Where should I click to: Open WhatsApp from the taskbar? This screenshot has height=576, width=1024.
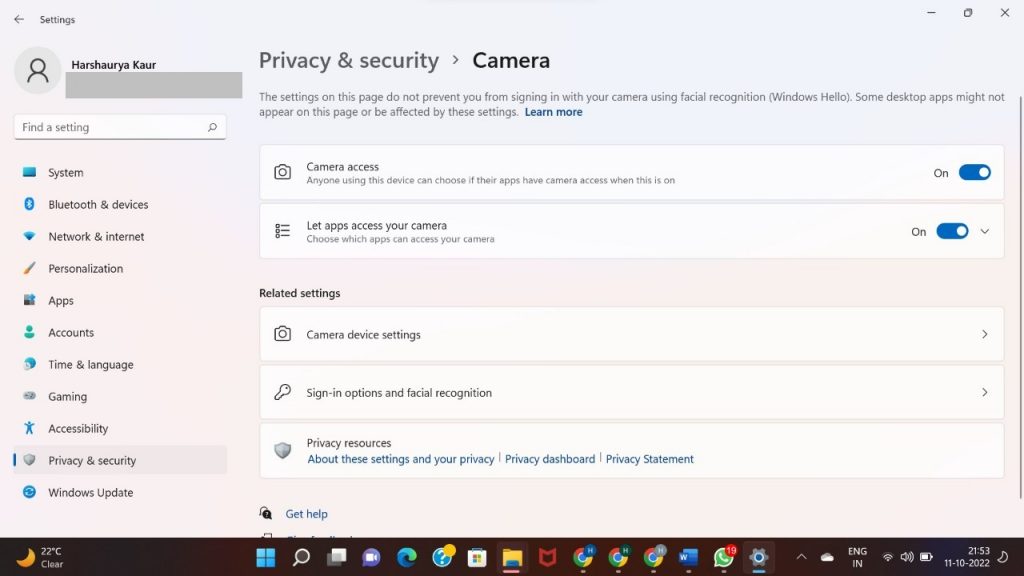pyautogui.click(x=723, y=557)
